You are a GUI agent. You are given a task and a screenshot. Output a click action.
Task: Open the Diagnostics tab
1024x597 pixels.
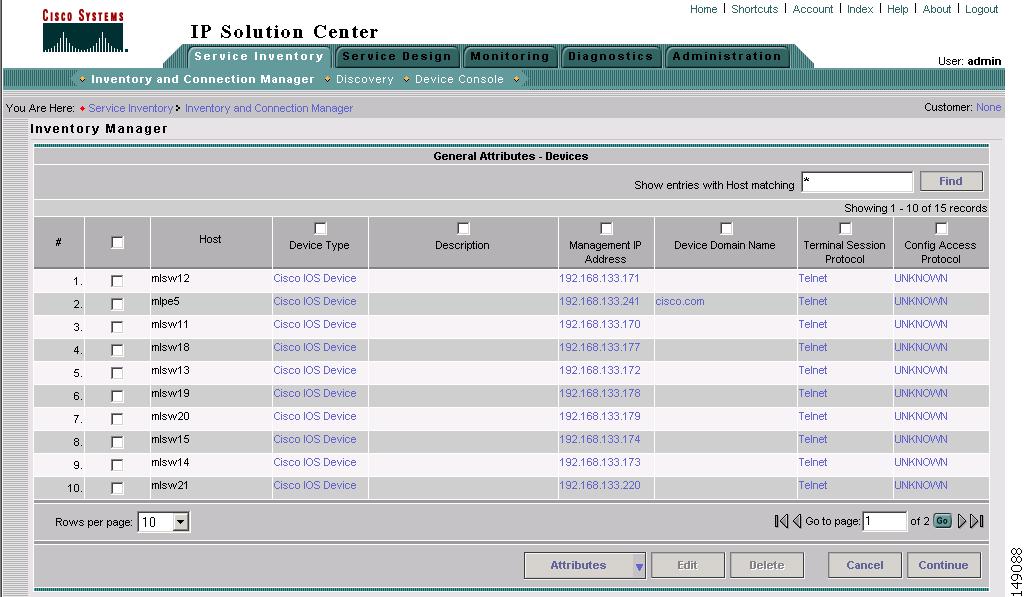(611, 56)
